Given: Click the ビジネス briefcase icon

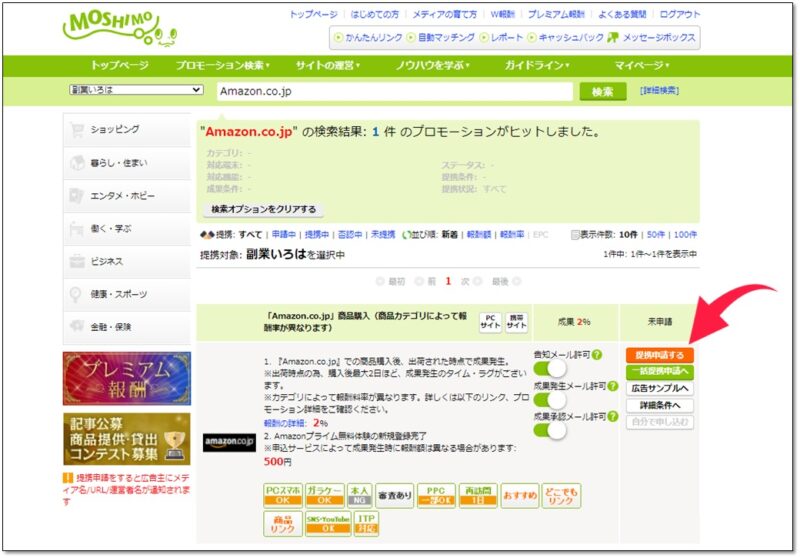Looking at the screenshot, I should [77, 261].
